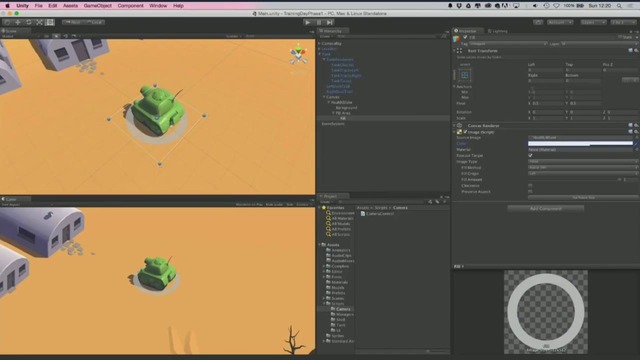
Task: Click the Create button in Project panel
Action: point(326,202)
